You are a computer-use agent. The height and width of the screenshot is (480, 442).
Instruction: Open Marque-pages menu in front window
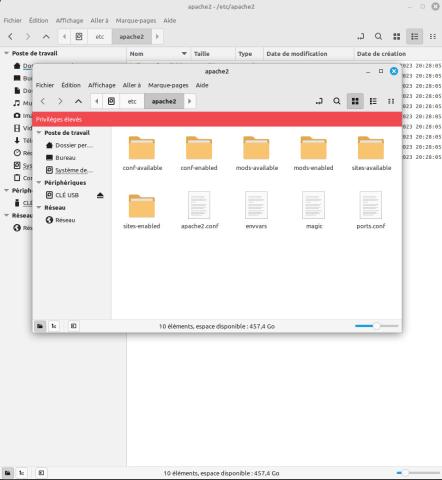coord(168,85)
